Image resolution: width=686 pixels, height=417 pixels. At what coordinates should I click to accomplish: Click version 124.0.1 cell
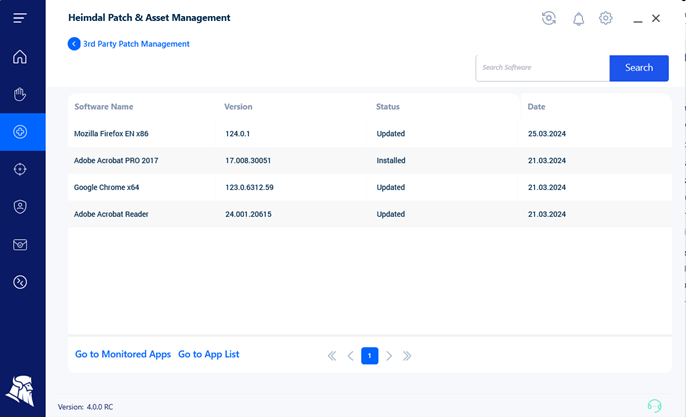pyautogui.click(x=238, y=134)
